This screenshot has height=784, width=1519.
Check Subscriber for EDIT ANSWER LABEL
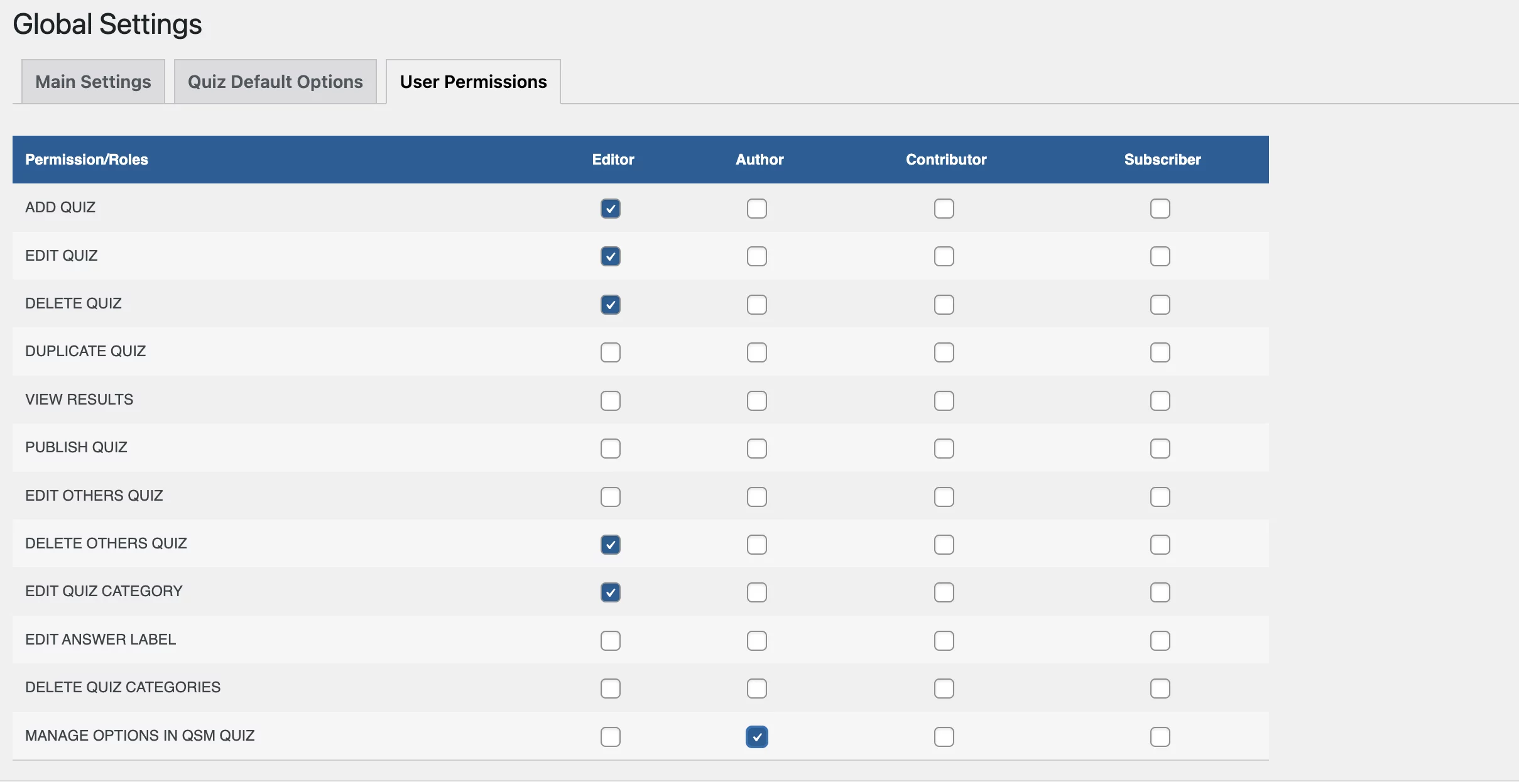(1160, 641)
